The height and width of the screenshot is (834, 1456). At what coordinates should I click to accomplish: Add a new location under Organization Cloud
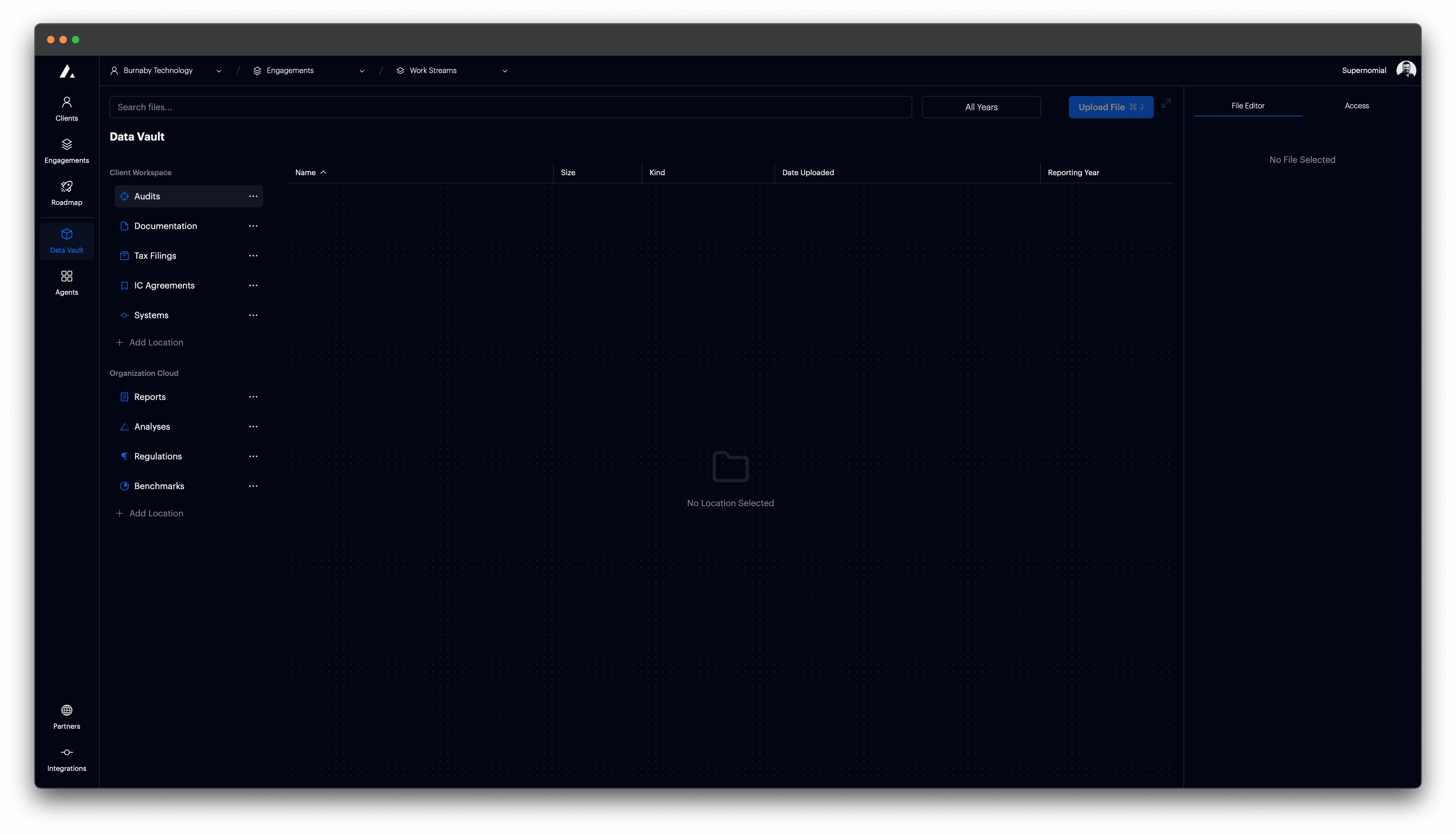coord(150,513)
